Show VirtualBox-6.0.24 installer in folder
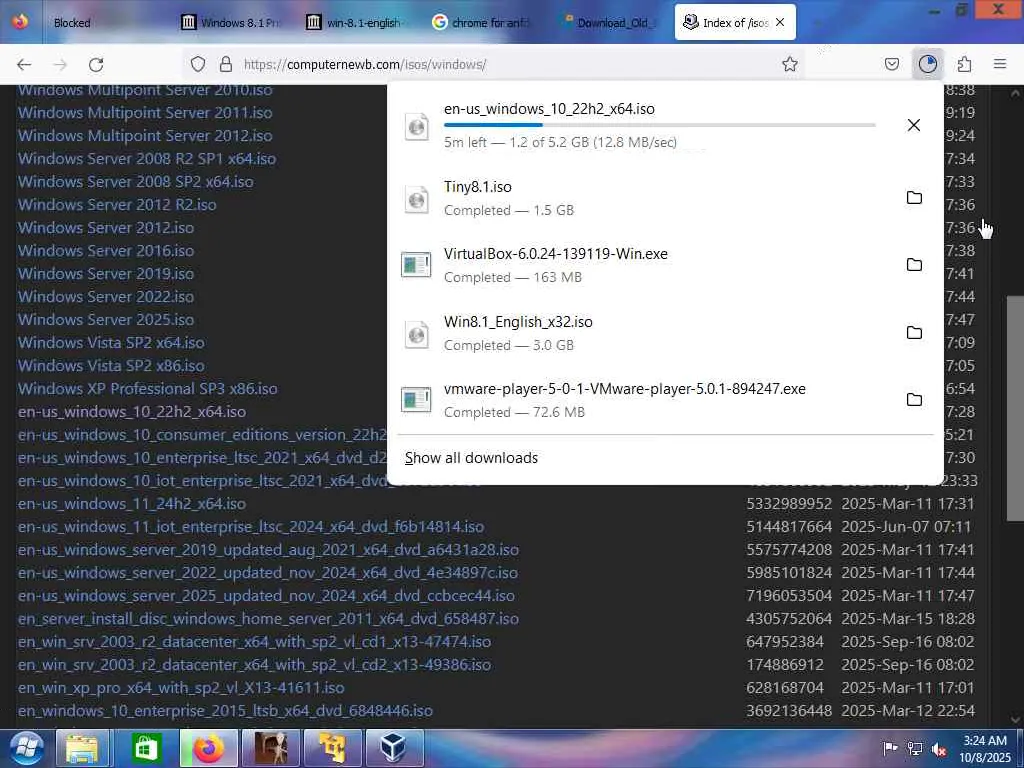Image resolution: width=1024 pixels, height=768 pixels. (914, 264)
